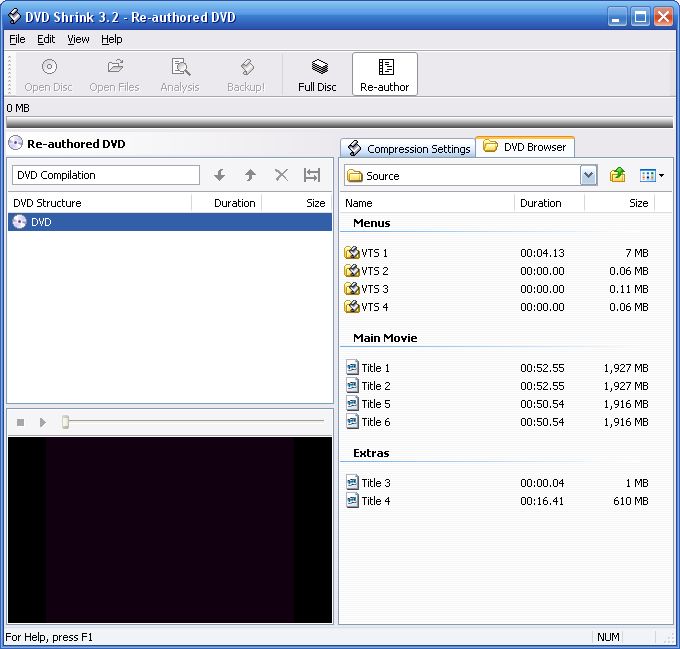This screenshot has height=649, width=680.
Task: Select the DVD root item in structure
Action: tap(170, 222)
